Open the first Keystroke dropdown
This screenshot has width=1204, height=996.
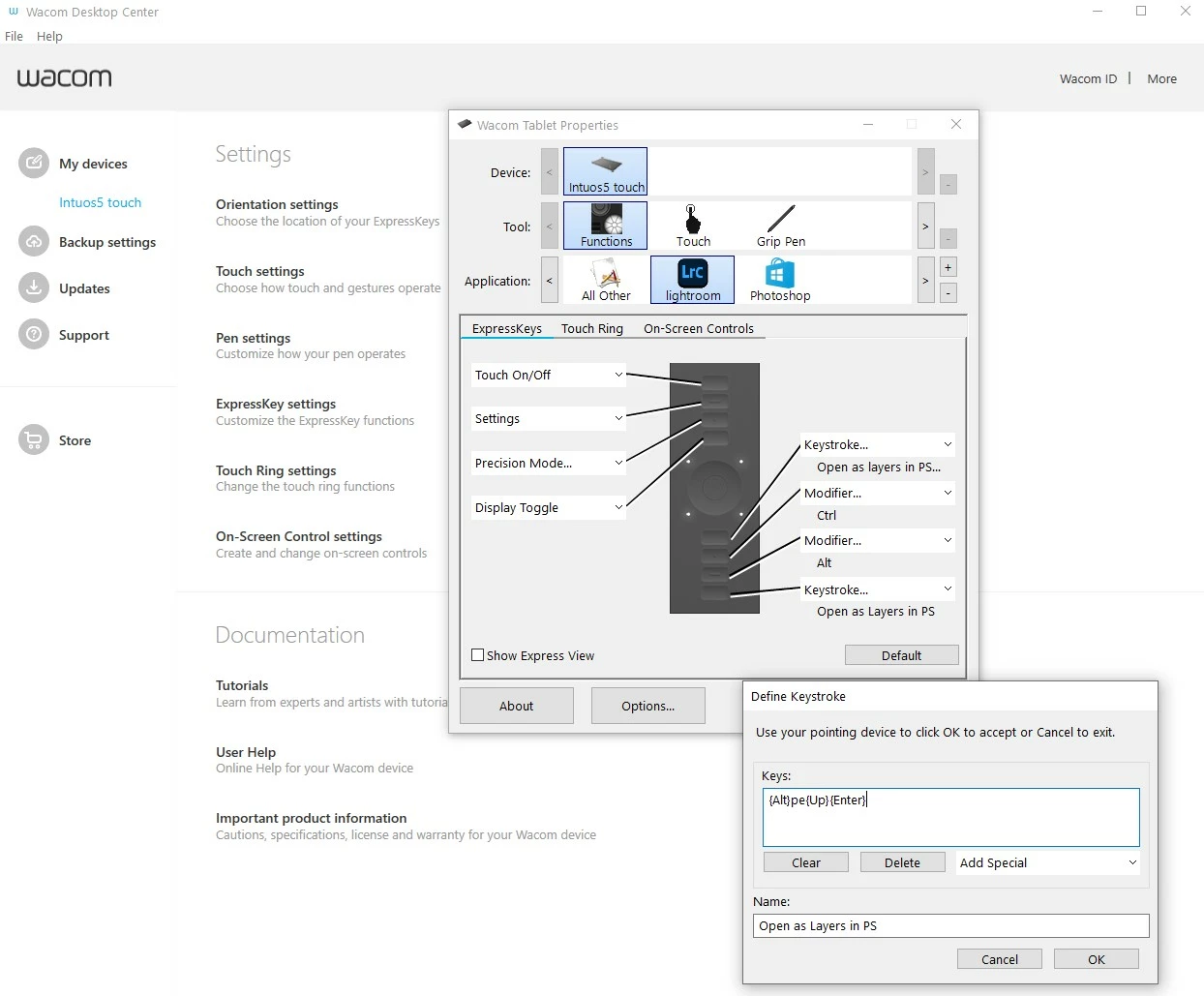pos(878,444)
